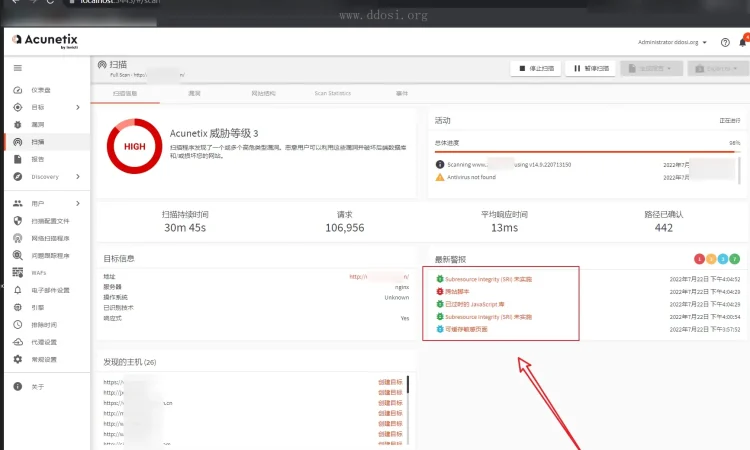Click the green informational count badge
Screen dimensions: 750x450
click(x=735, y=259)
